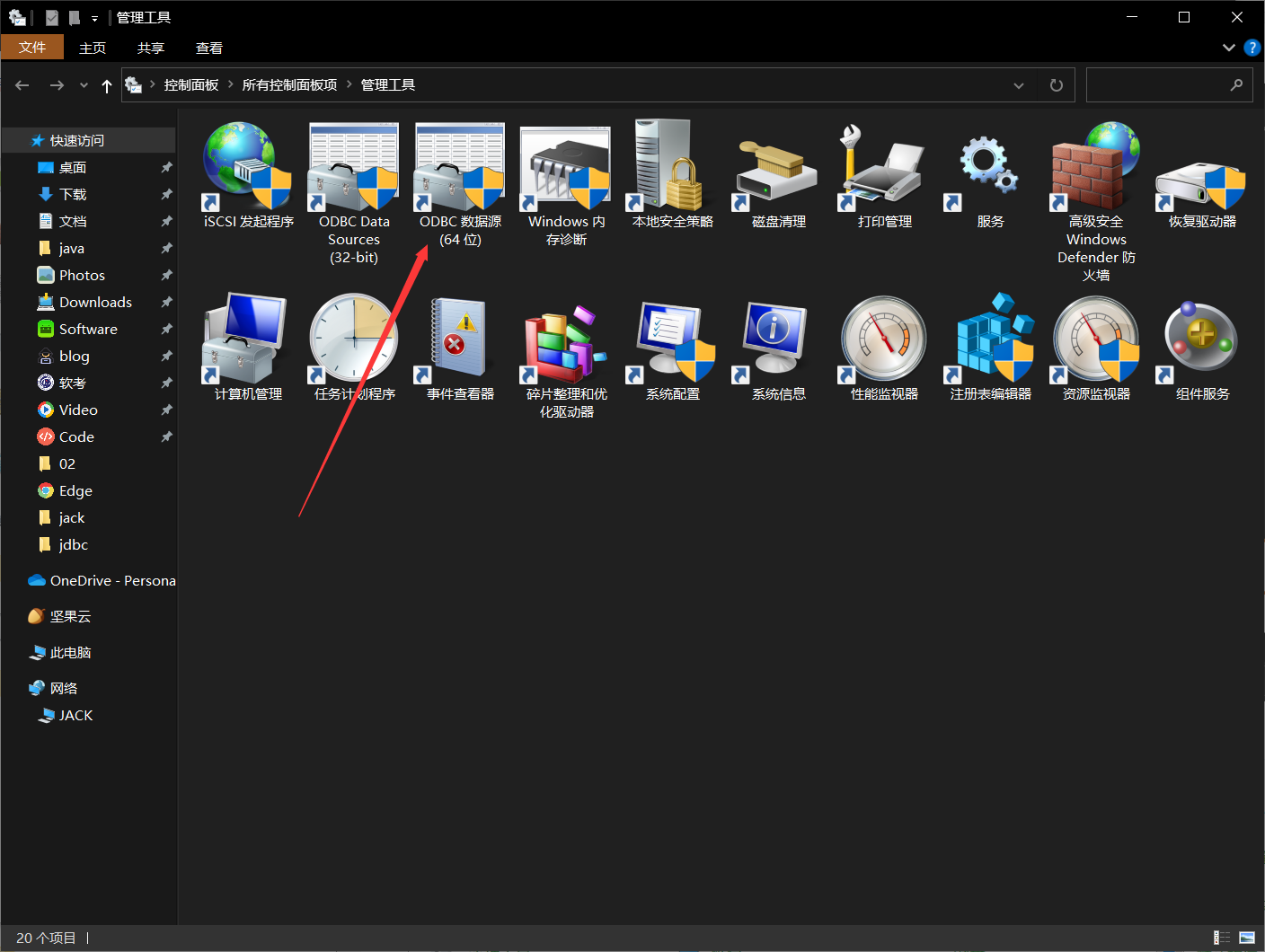1265x952 pixels.
Task: Click in the search box
Action: coord(1169,85)
